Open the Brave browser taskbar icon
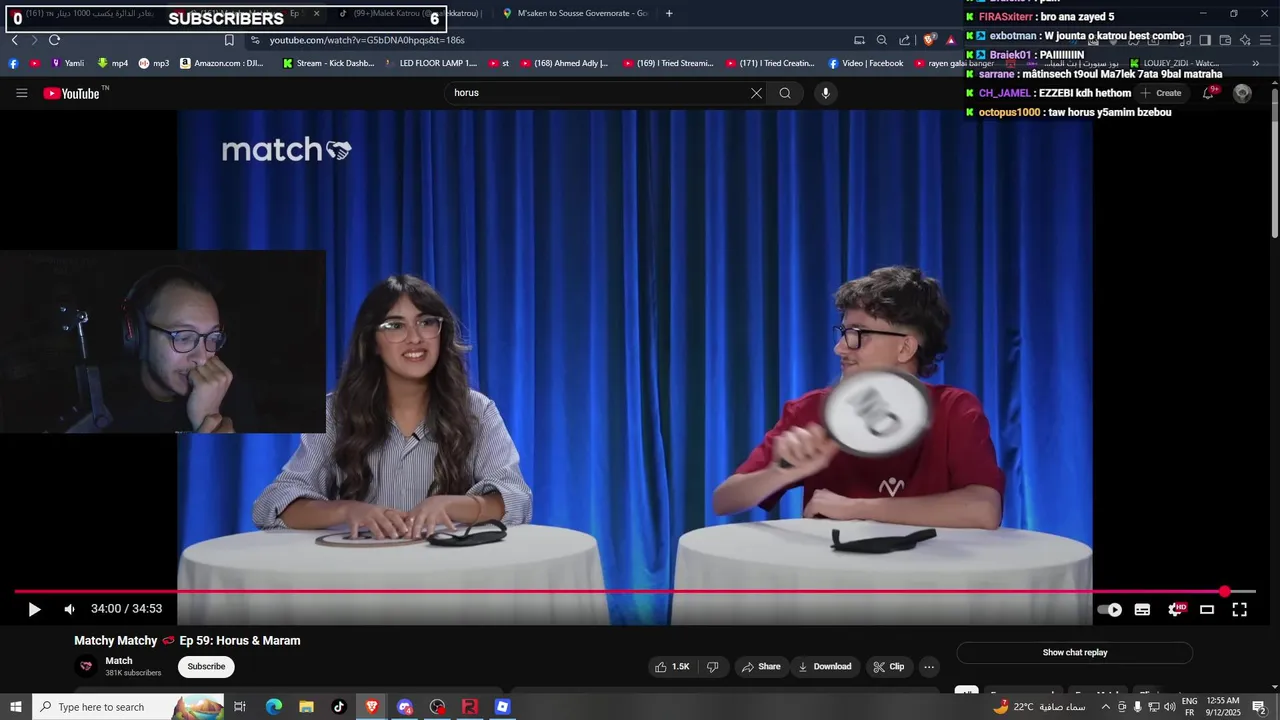The height and width of the screenshot is (720, 1280). (372, 707)
